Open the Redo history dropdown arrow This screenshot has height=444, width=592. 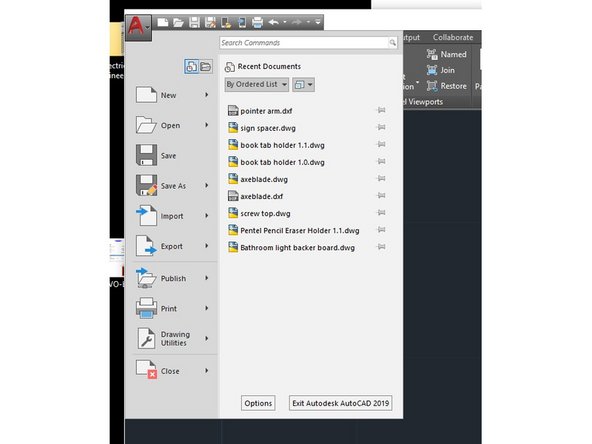[x=308, y=22]
